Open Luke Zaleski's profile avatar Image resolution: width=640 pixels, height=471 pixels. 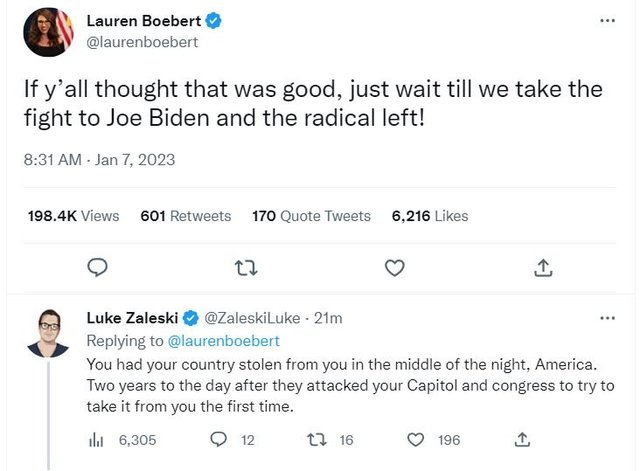[48, 334]
